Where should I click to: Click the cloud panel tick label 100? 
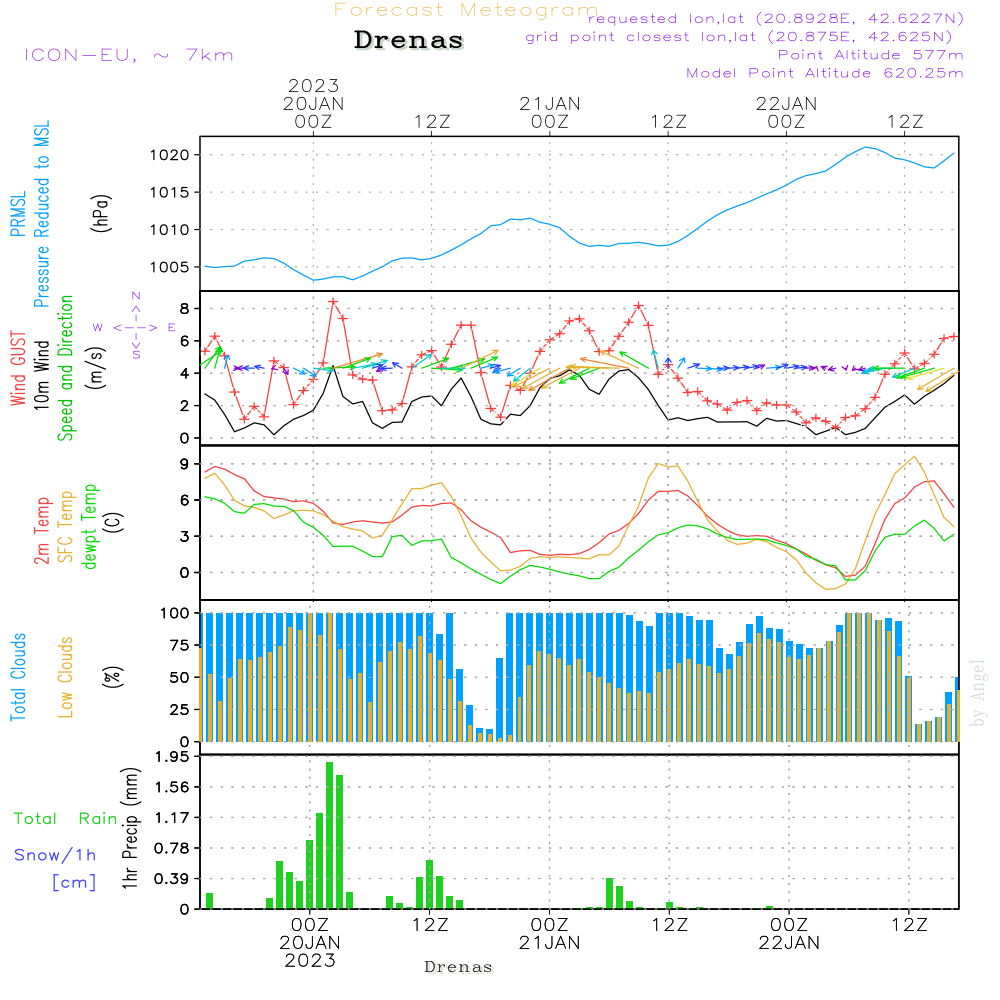pos(175,614)
